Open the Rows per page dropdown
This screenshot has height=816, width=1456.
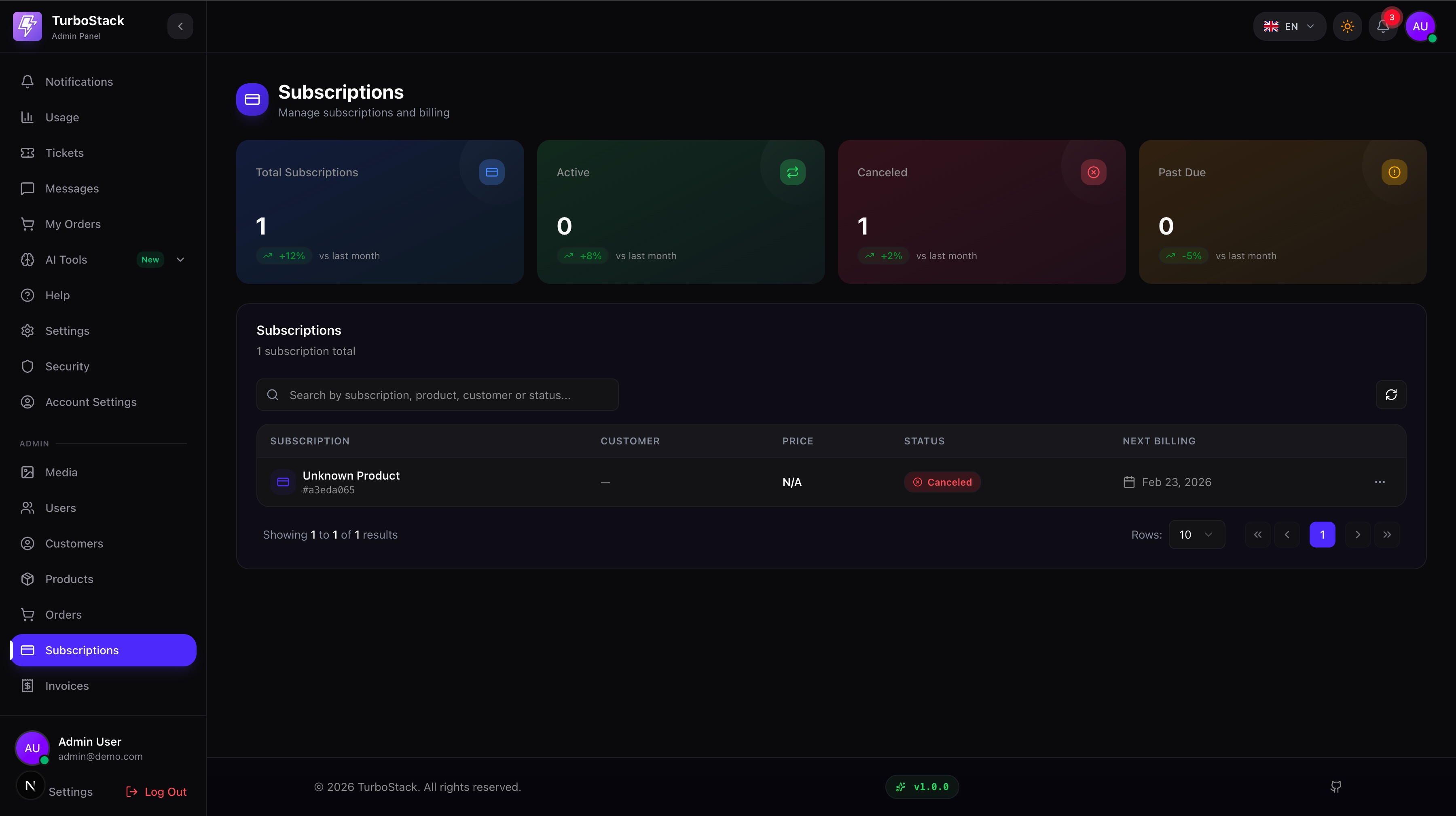click(1196, 535)
